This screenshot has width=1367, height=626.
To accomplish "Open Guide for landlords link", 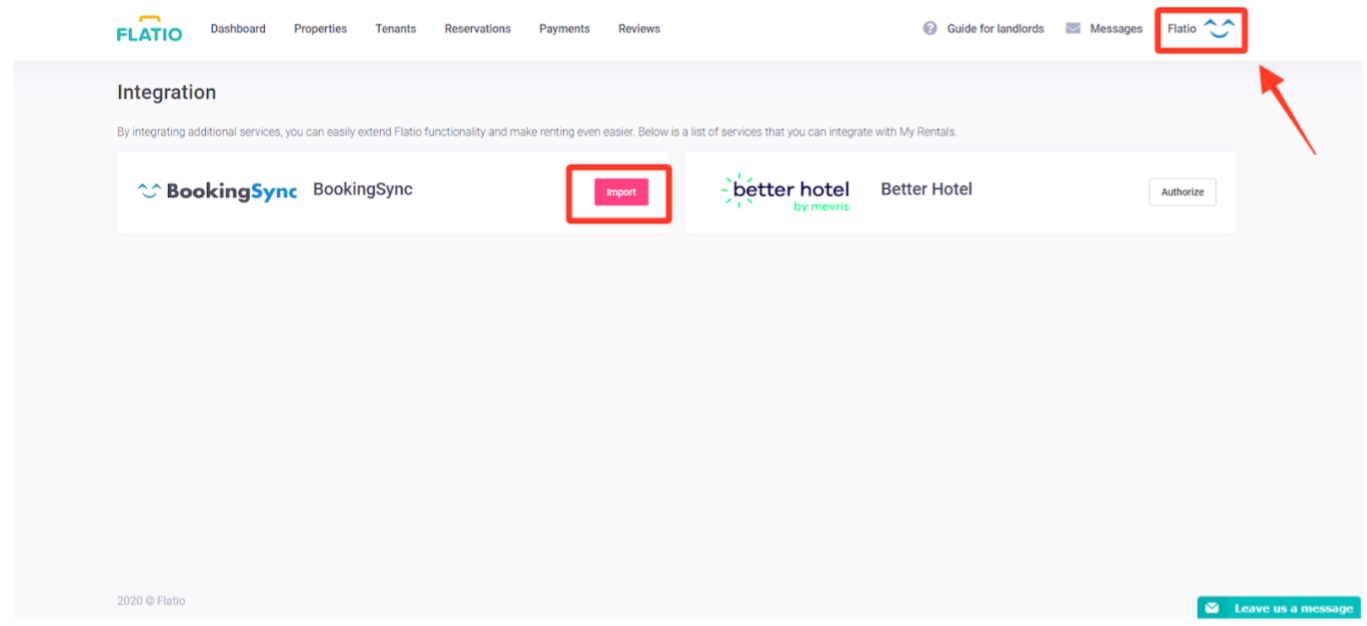I will pos(995,29).
